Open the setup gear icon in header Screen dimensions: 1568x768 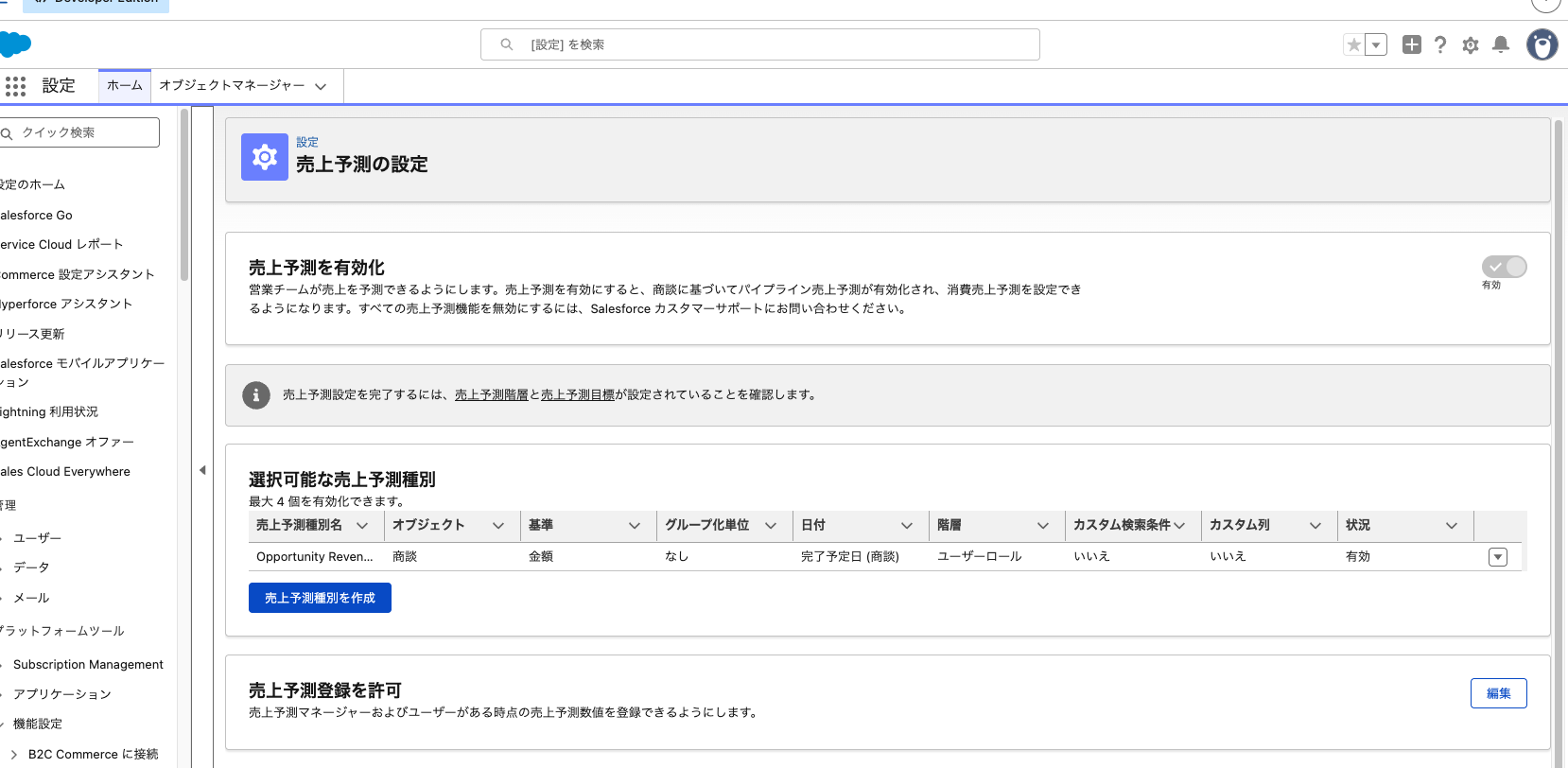coord(1471,44)
